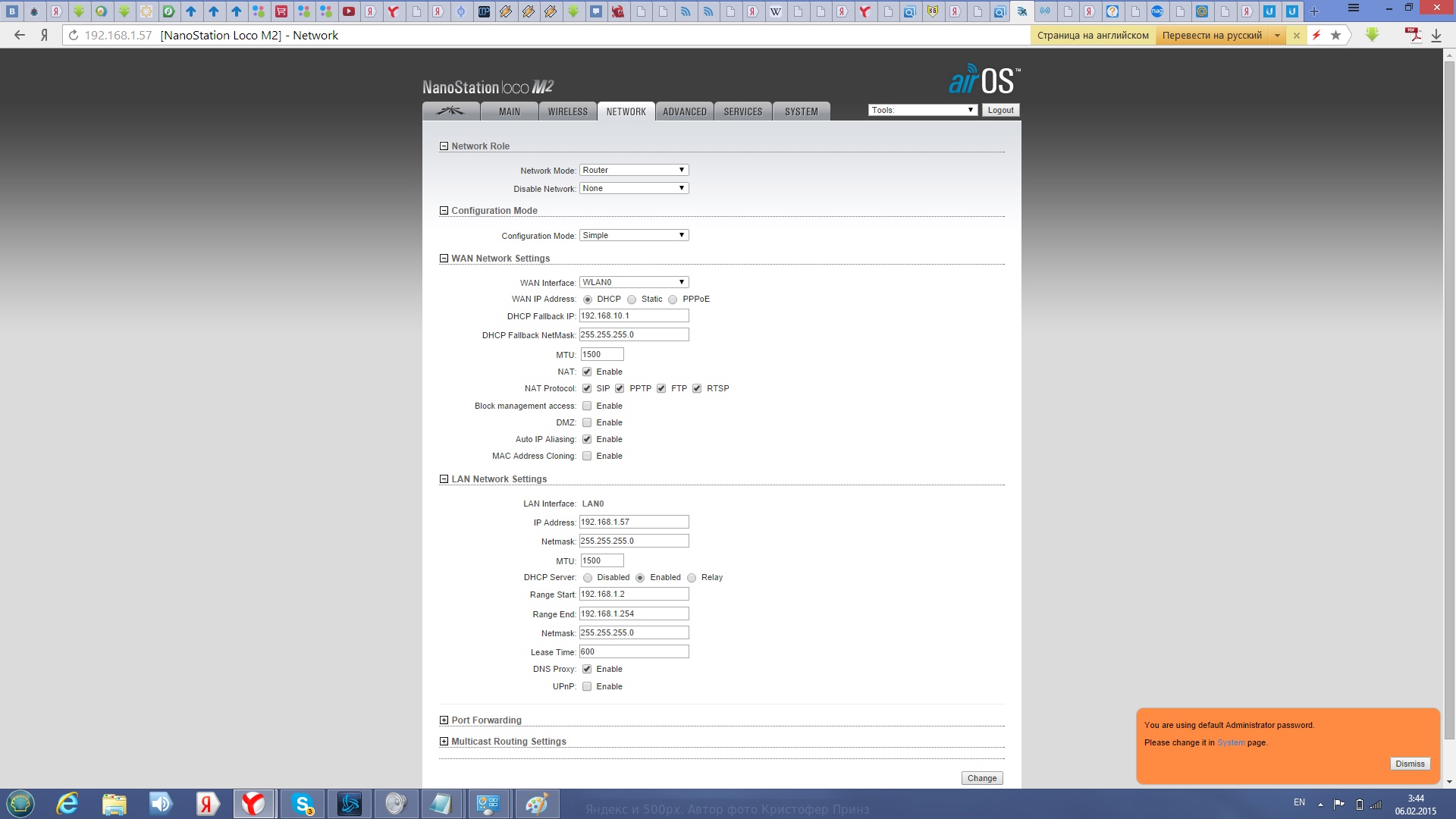Set DHCP Server to Disabled
The image size is (1456, 819).
click(588, 578)
